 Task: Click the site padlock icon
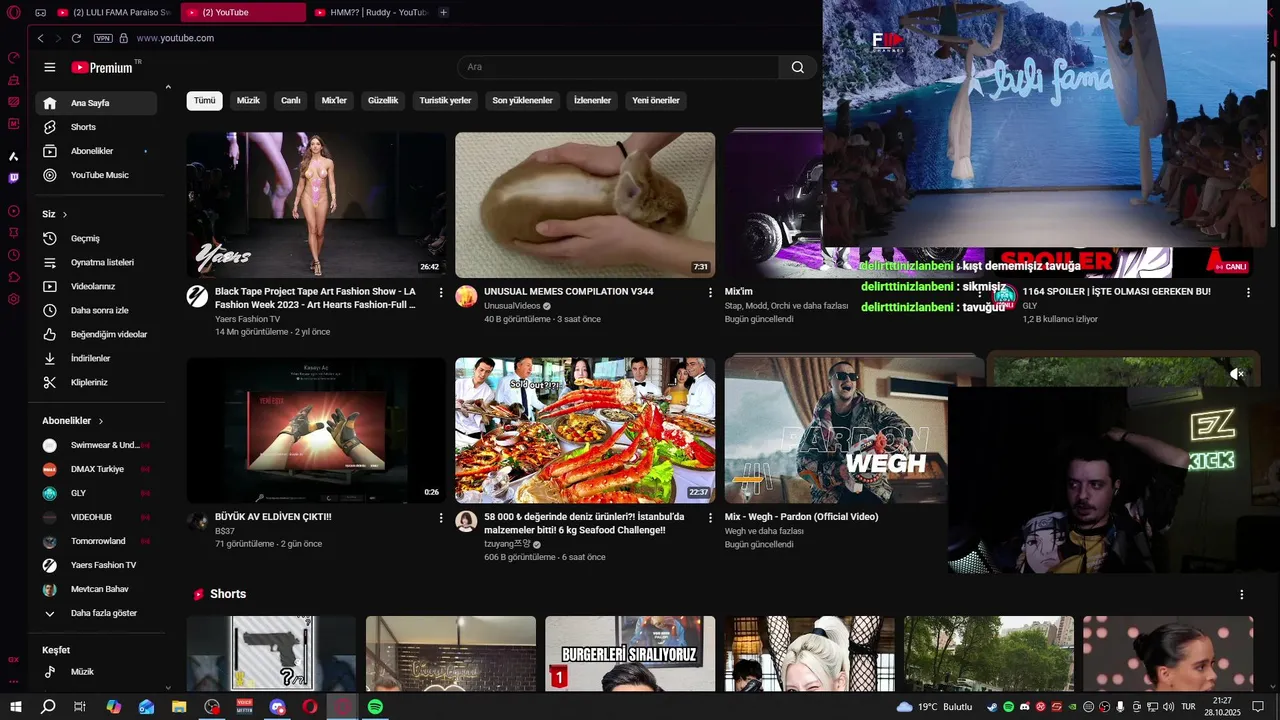coord(124,38)
